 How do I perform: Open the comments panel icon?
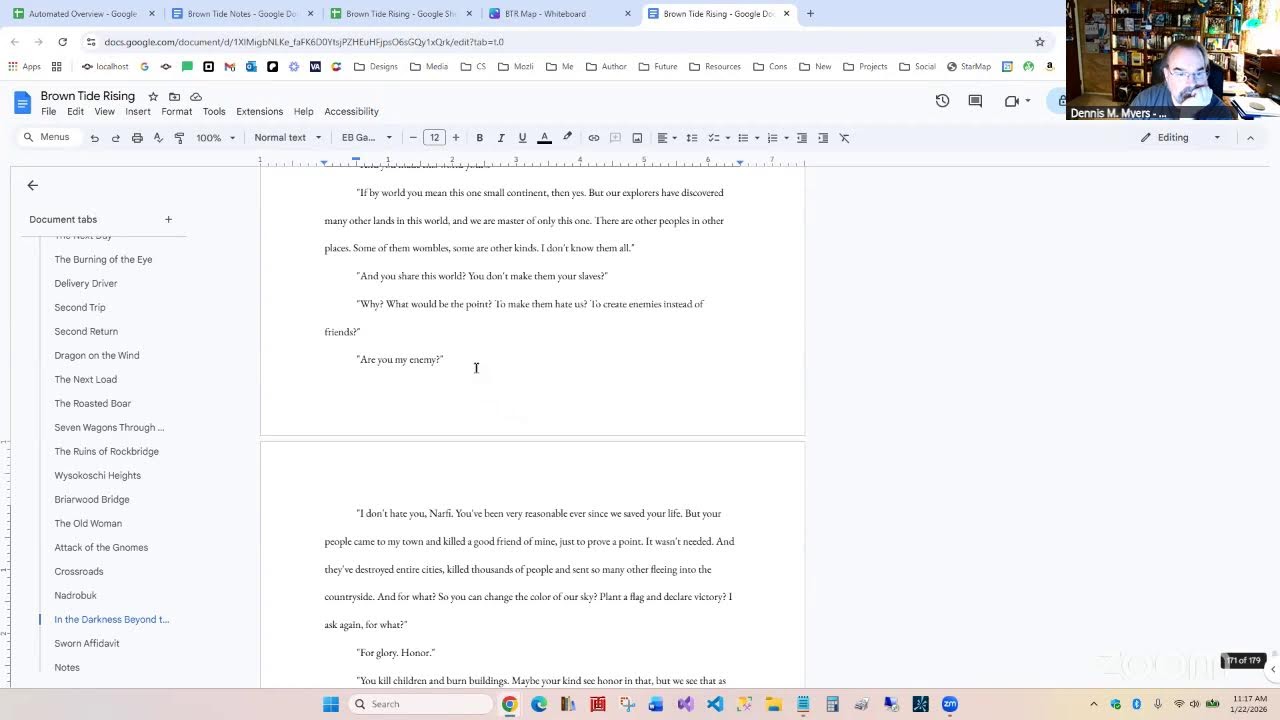tap(975, 101)
